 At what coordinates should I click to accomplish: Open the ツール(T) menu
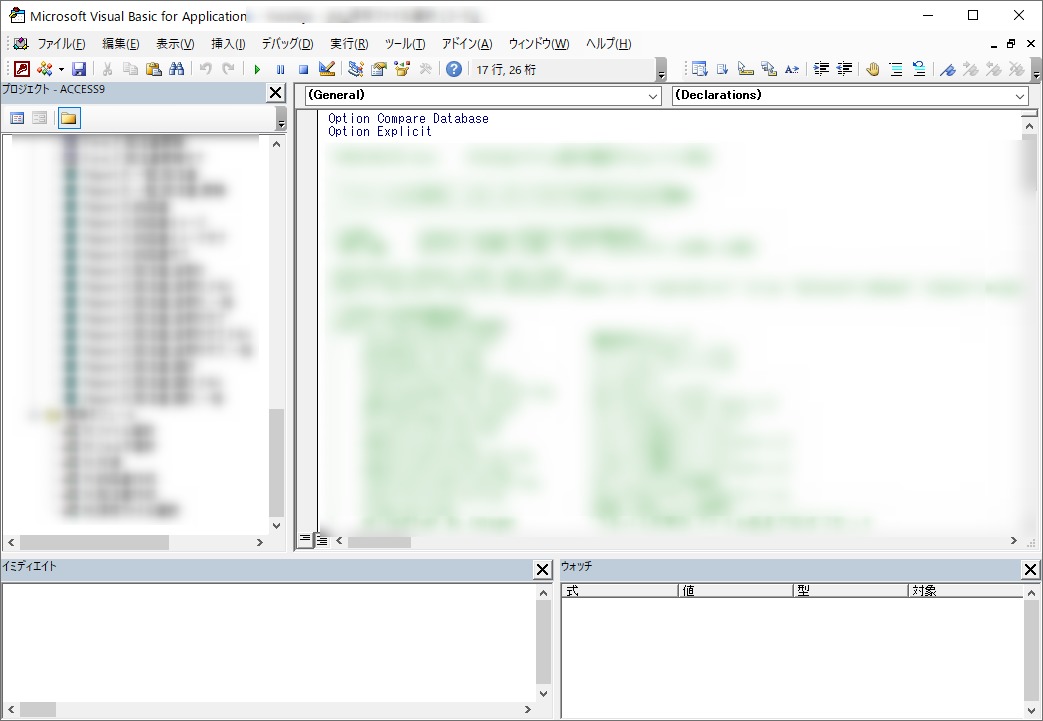click(404, 44)
